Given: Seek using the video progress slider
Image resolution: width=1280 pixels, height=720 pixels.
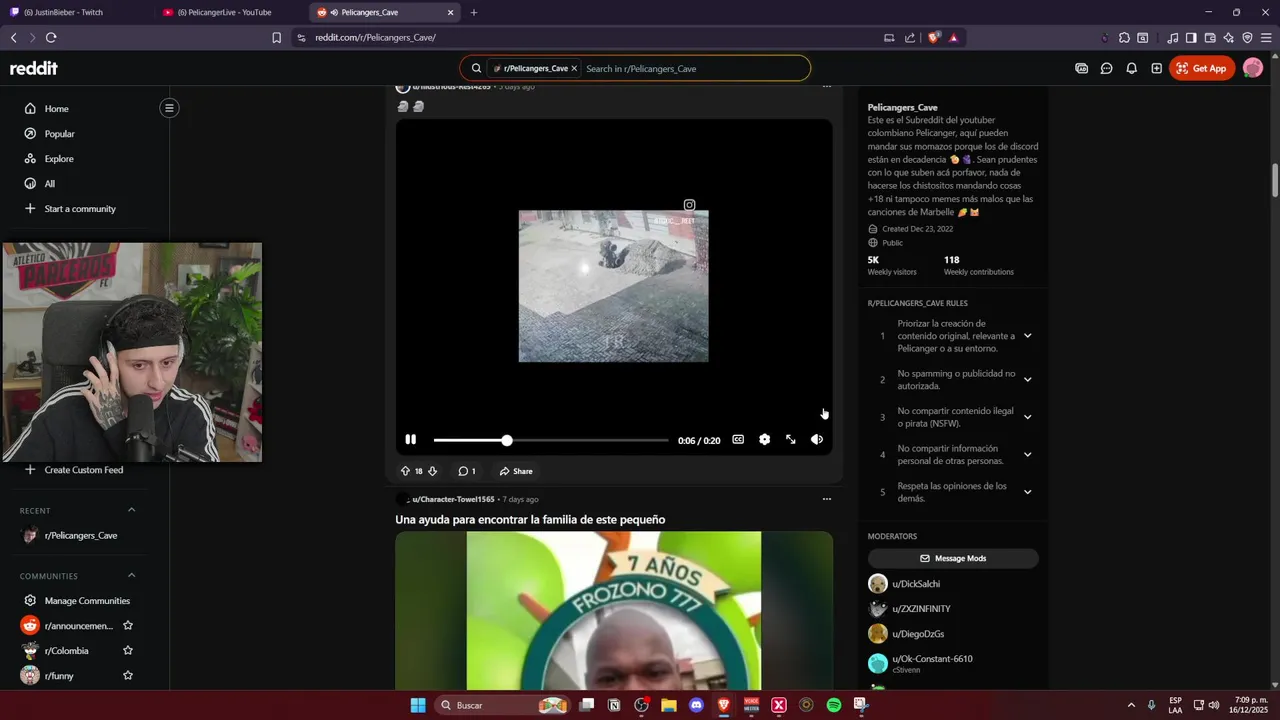Looking at the screenshot, I should point(551,440).
